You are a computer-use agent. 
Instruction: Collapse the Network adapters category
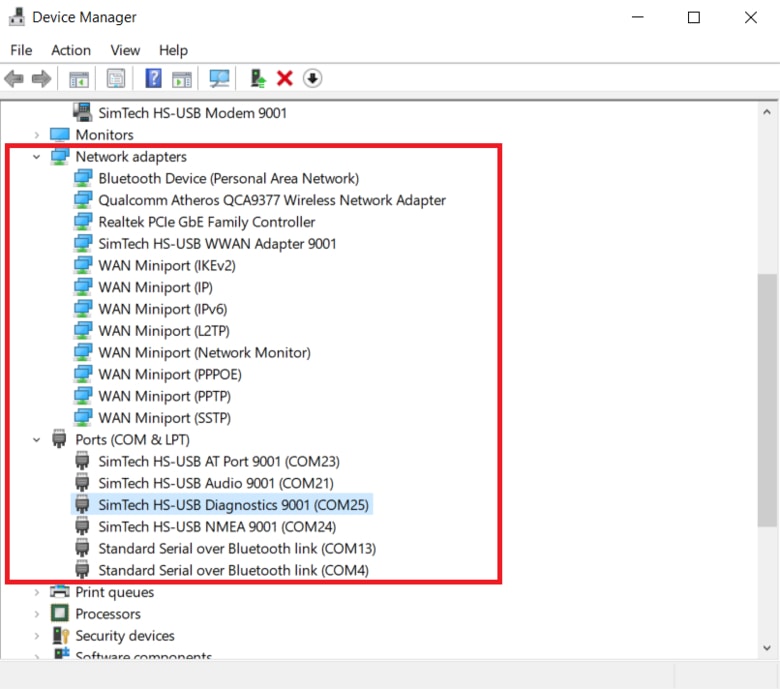pos(36,157)
